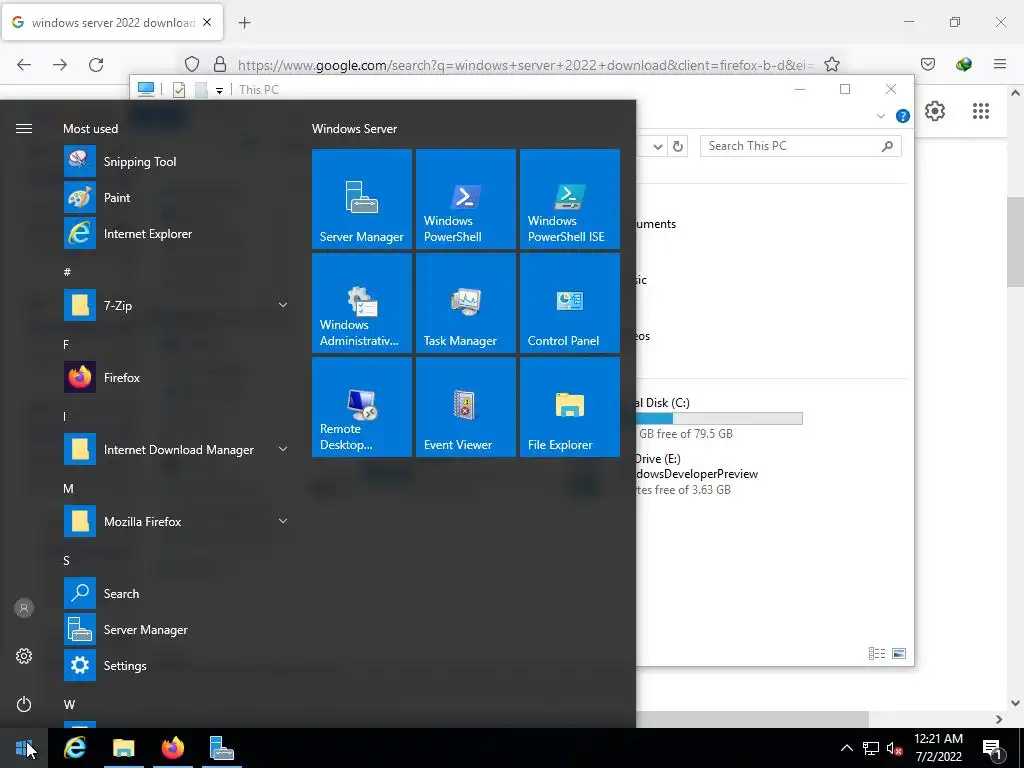The height and width of the screenshot is (768, 1024).
Task: Open a new Firefox tab
Action: 244,23
